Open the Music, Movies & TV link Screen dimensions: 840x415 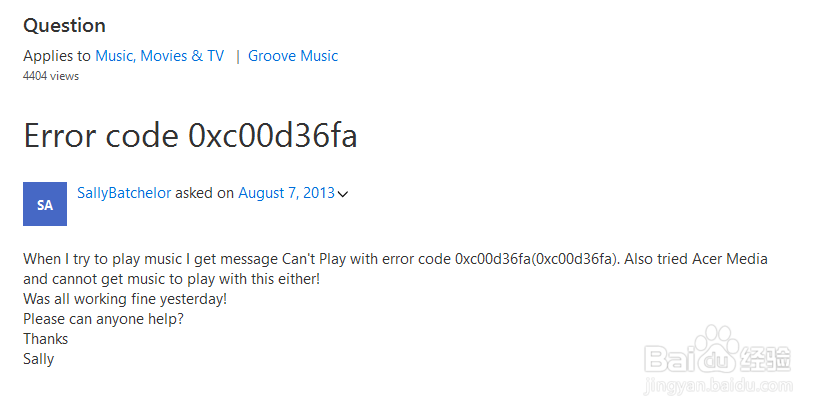coord(160,56)
